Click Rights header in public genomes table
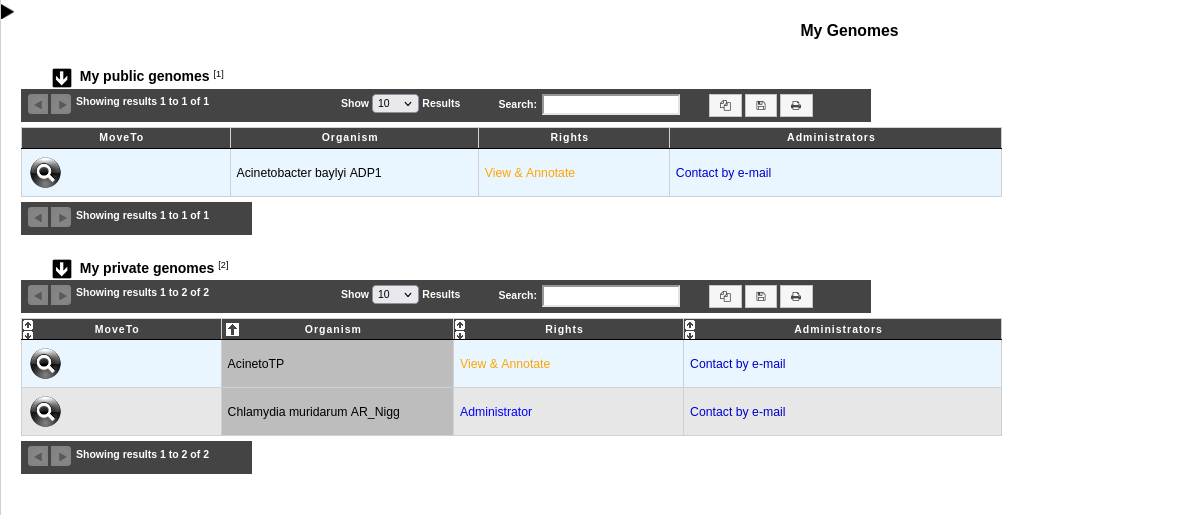The image size is (1195, 515). pyautogui.click(x=574, y=138)
